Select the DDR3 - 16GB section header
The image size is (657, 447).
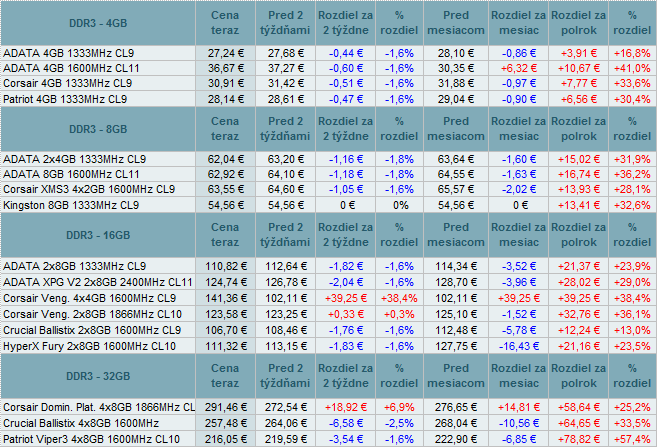click(98, 235)
